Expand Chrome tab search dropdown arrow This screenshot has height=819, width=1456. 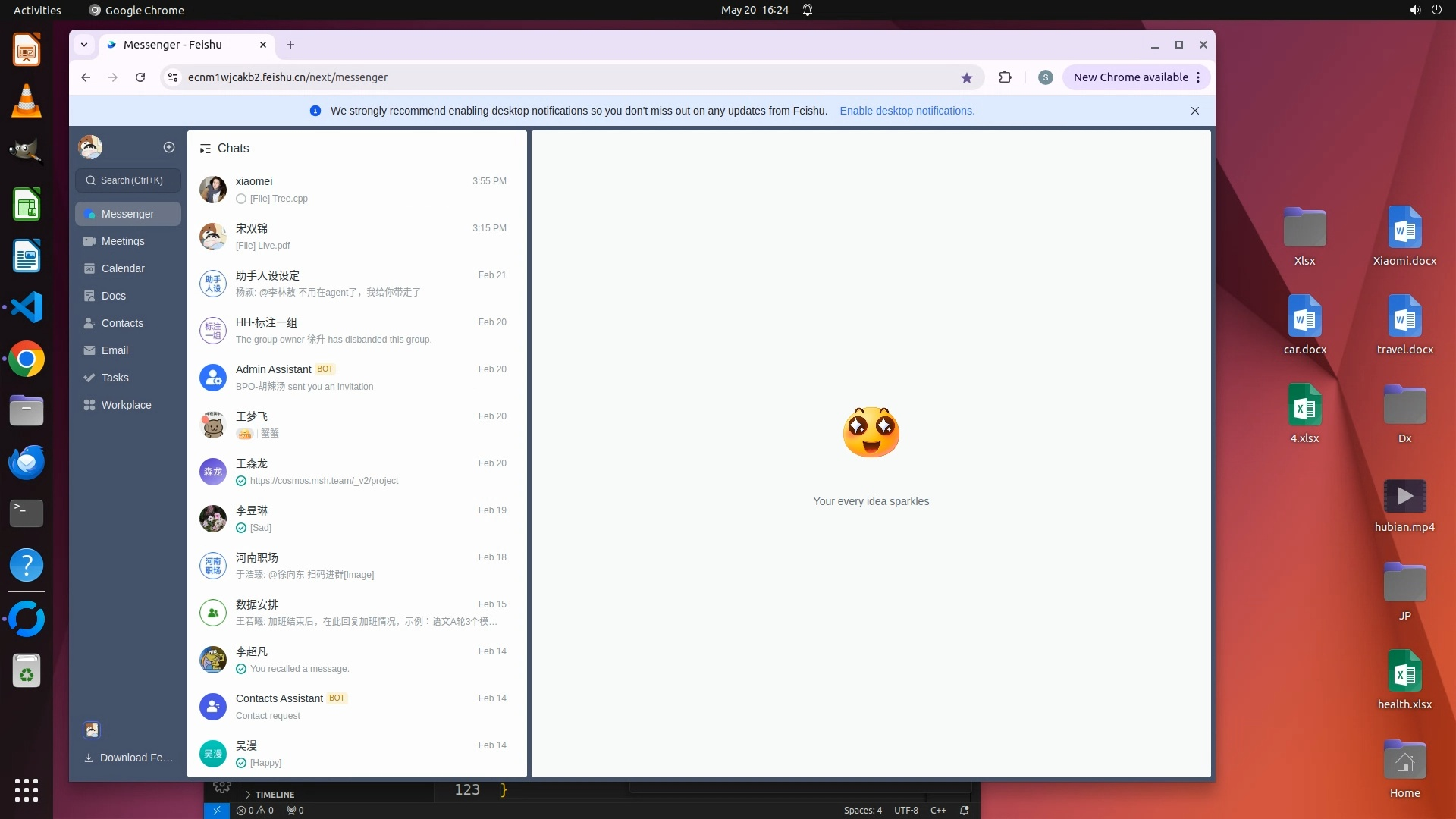click(x=84, y=45)
